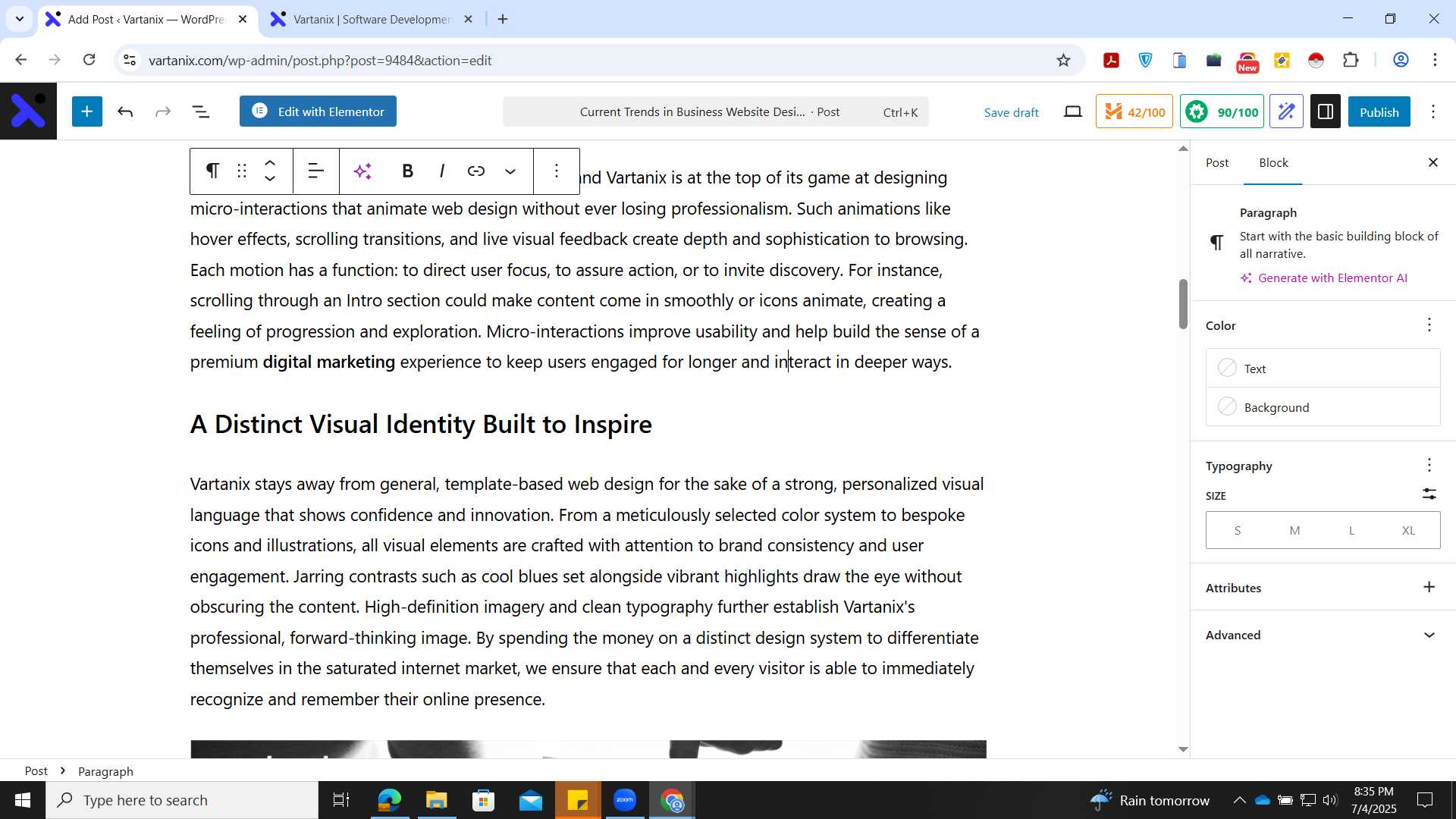Viewport: 1456px width, 819px height.
Task: Toggle the settings sidebar panel
Action: pyautogui.click(x=1325, y=112)
